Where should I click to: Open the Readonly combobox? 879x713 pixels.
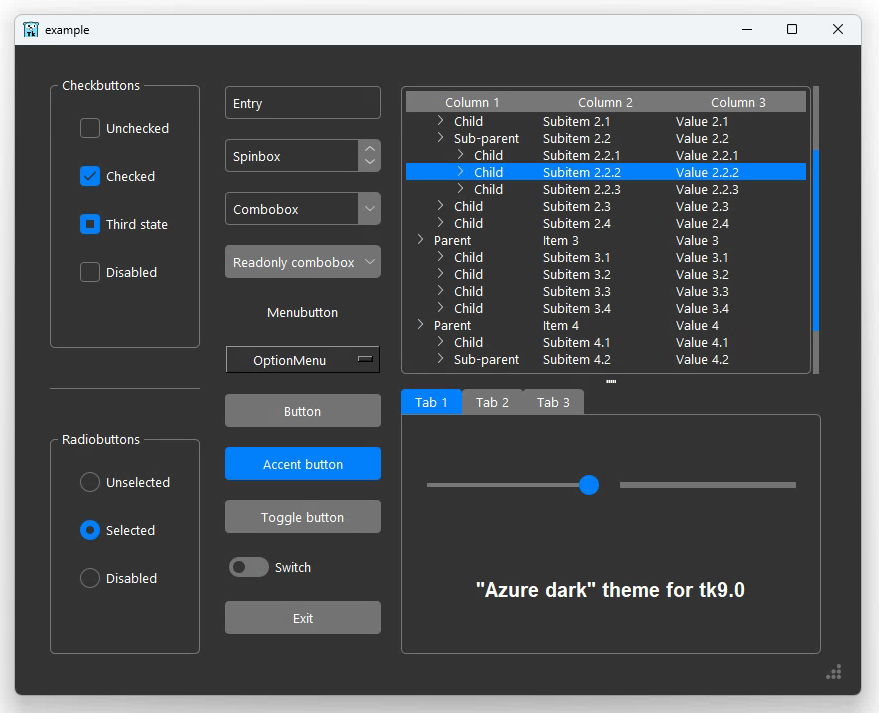point(303,262)
